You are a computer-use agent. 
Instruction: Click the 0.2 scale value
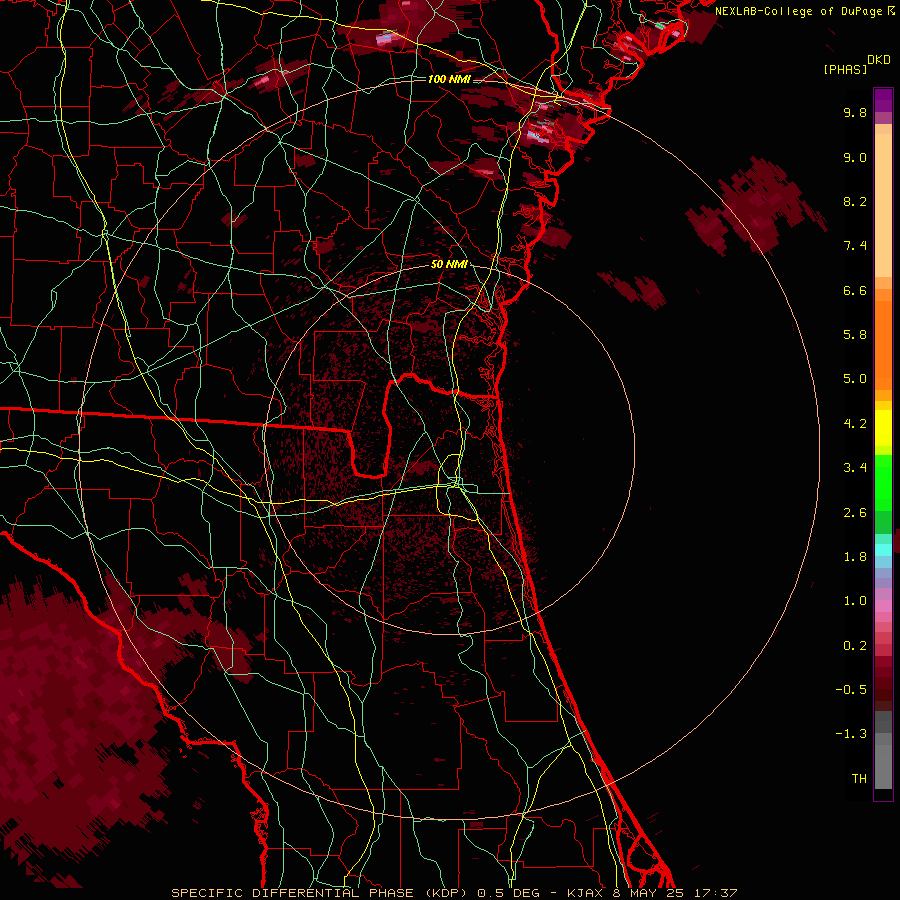[855, 646]
